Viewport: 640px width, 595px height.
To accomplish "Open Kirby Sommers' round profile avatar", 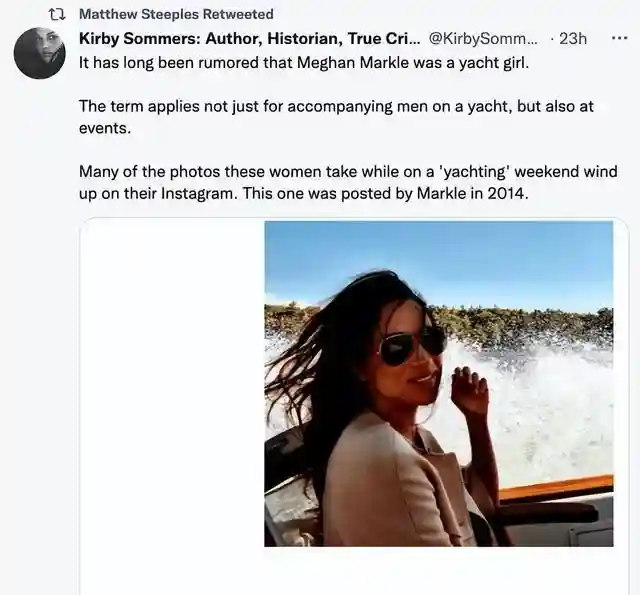I will pyautogui.click(x=40, y=53).
